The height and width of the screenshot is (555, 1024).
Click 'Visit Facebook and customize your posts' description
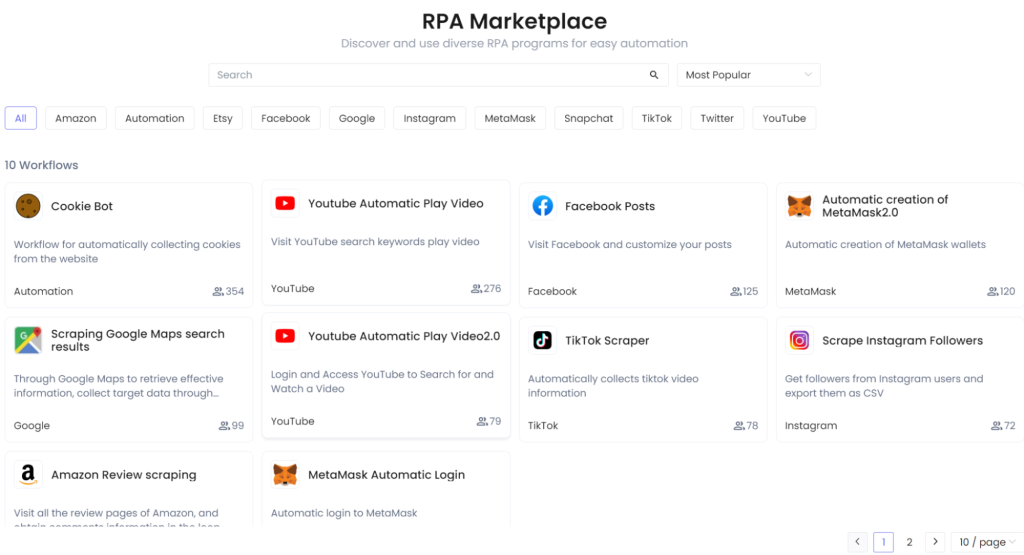pos(630,245)
